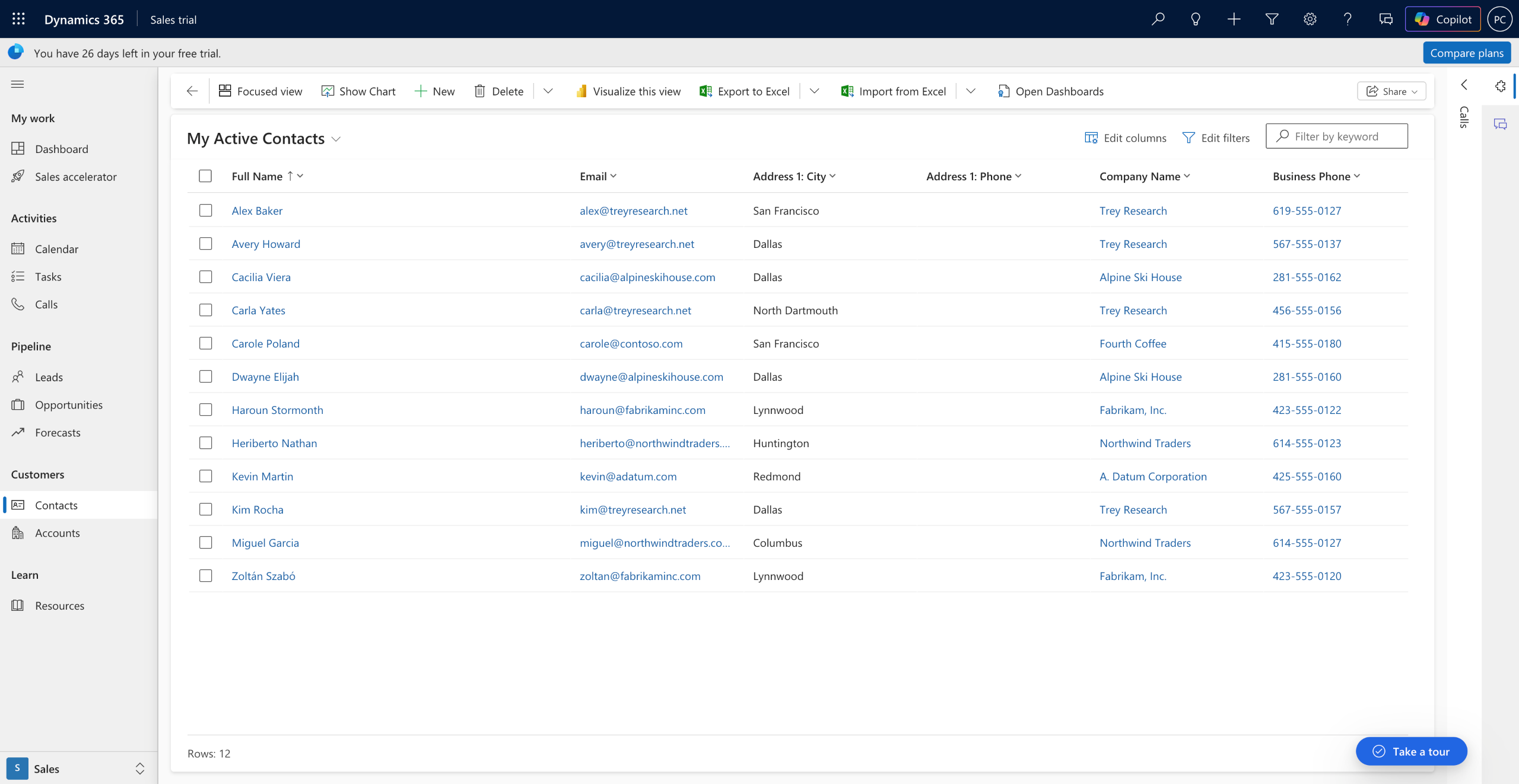The image size is (1519, 784).
Task: Click the Export to Excel icon
Action: click(706, 91)
